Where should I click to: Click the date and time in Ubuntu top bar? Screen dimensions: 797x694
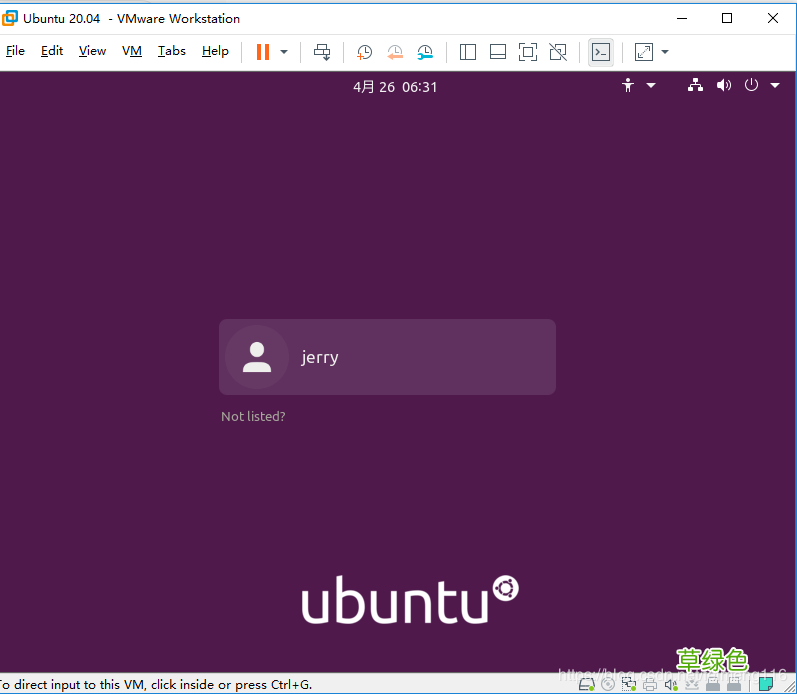pyautogui.click(x=395, y=87)
